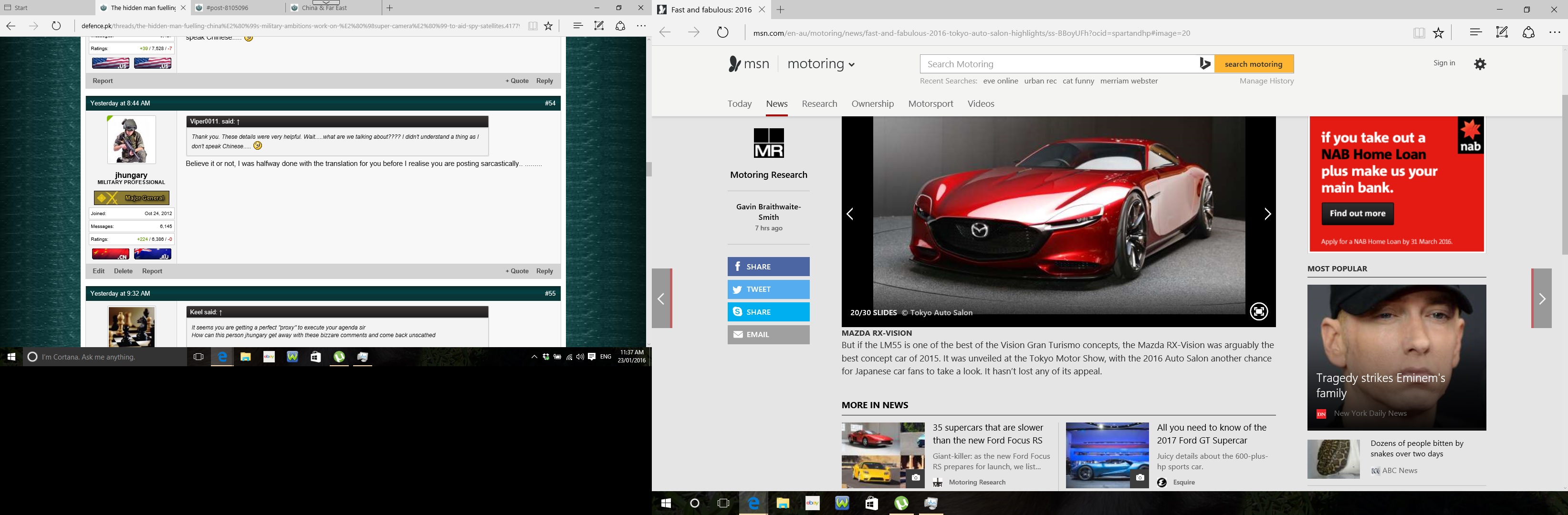Open File Explorer on the right taskbar

pos(783,504)
